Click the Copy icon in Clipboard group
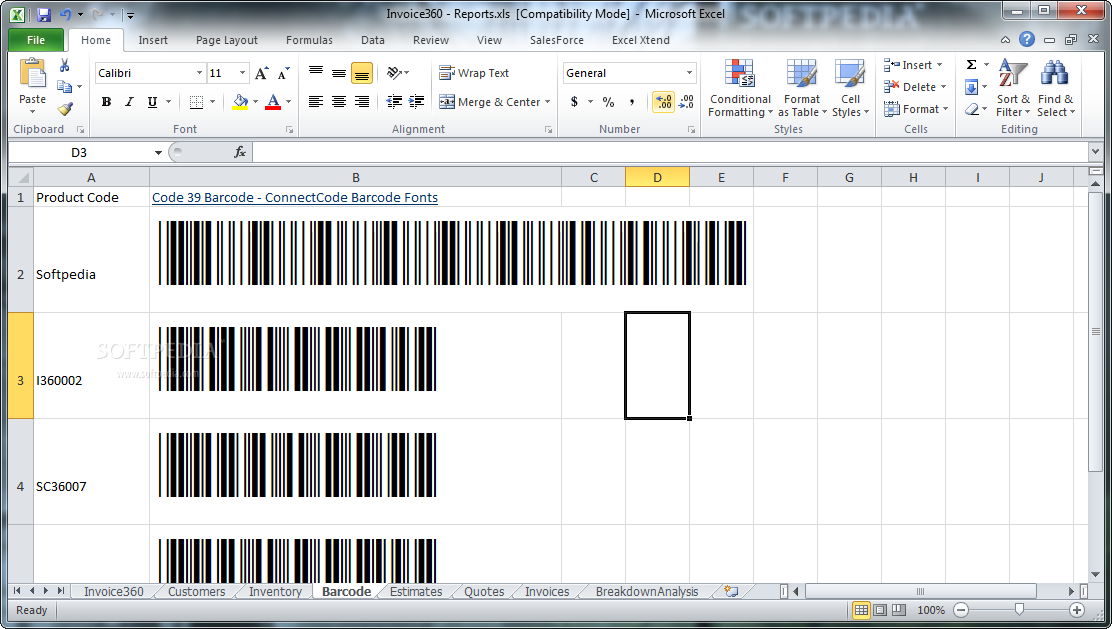This screenshot has height=629, width=1112. click(x=65, y=87)
